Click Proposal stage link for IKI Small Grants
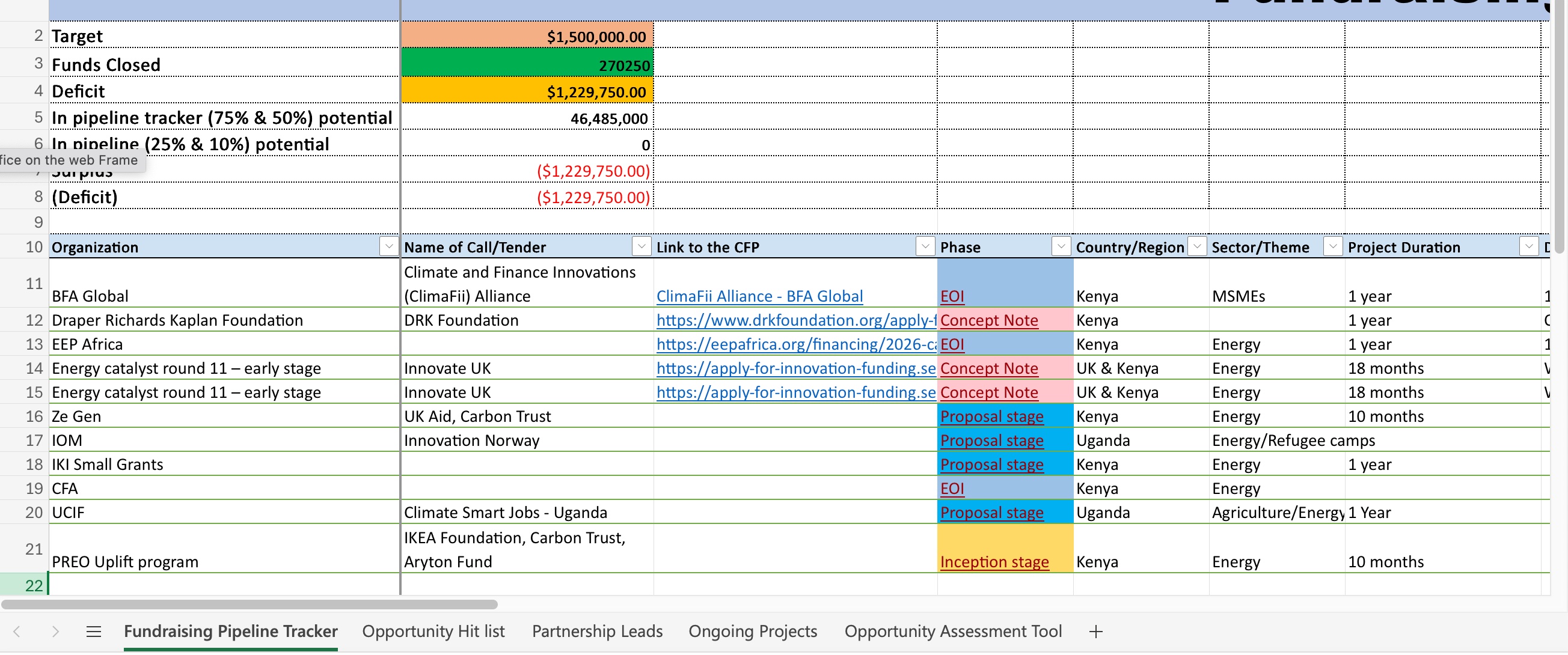The image size is (1568, 655). click(991, 465)
